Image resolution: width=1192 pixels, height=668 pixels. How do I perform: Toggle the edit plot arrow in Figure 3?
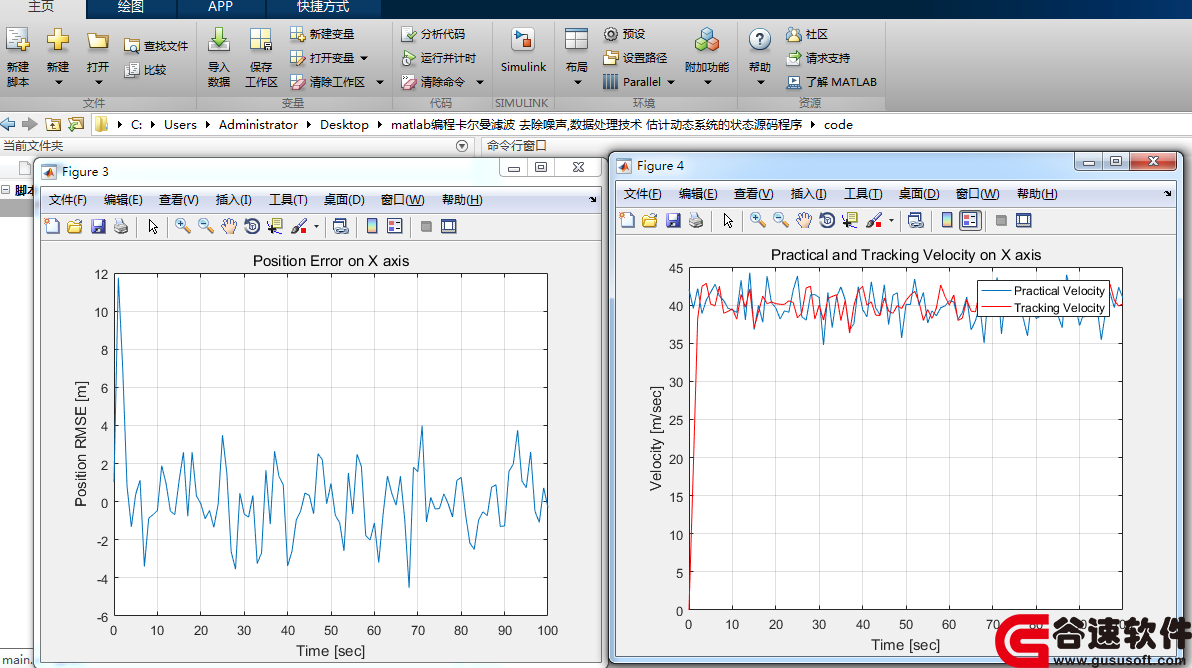(153, 226)
